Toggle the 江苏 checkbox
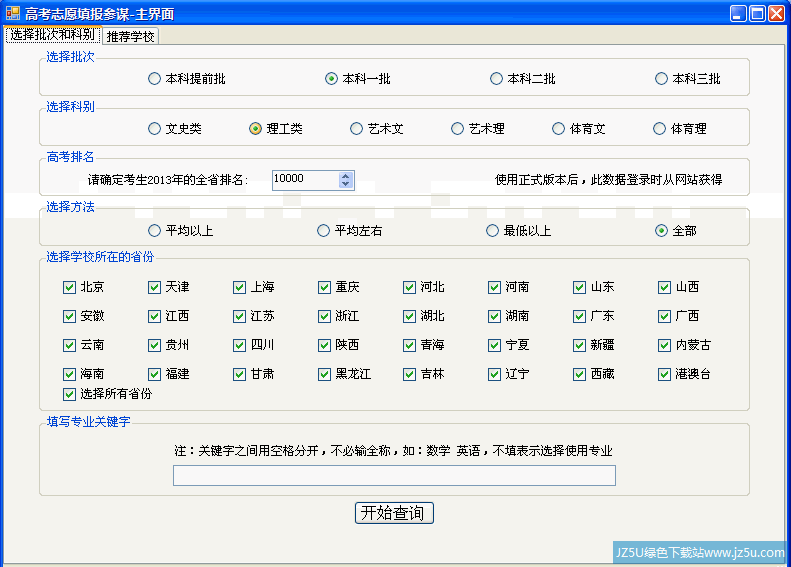The height and width of the screenshot is (567, 791). 239,316
